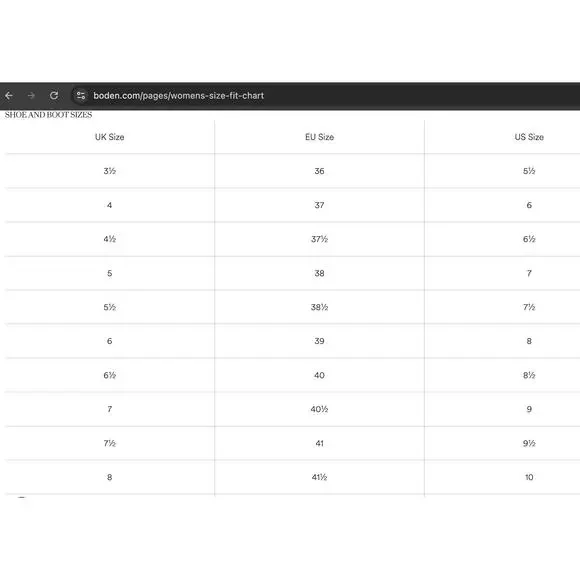Select the EU size 41 cell

click(320, 444)
